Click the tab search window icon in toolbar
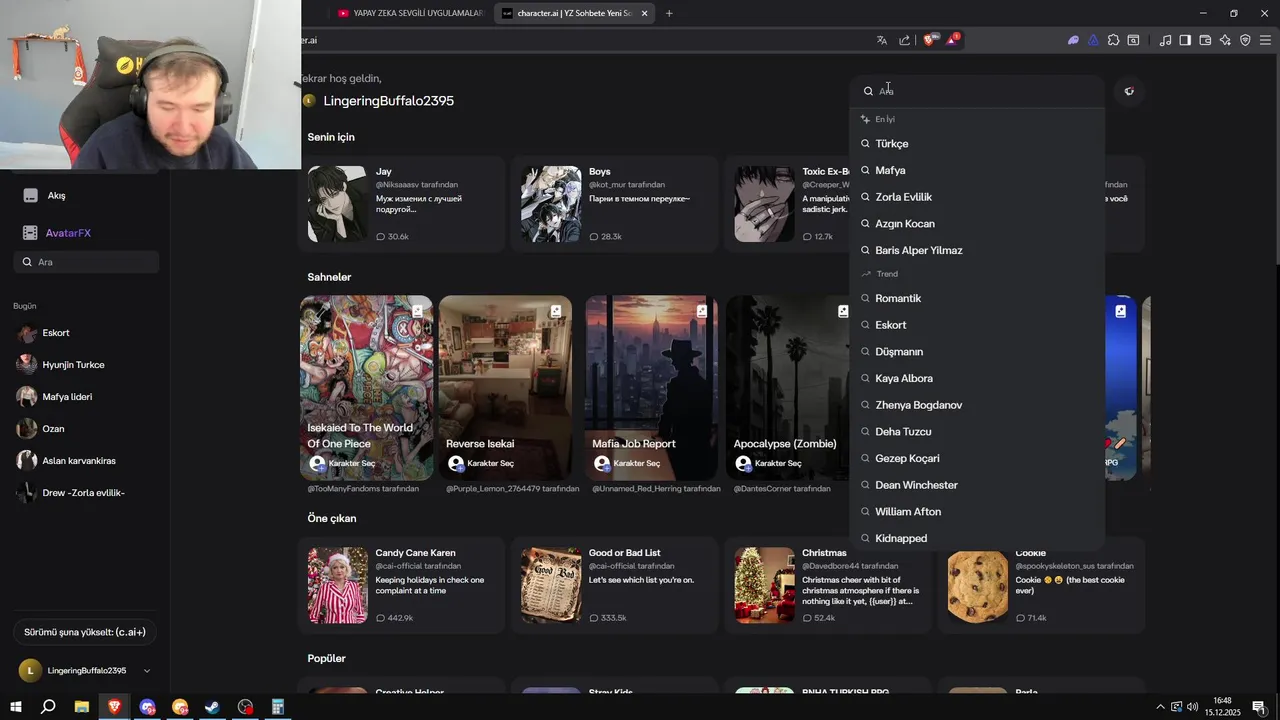Screen dimensions: 1280x720 (1133, 40)
